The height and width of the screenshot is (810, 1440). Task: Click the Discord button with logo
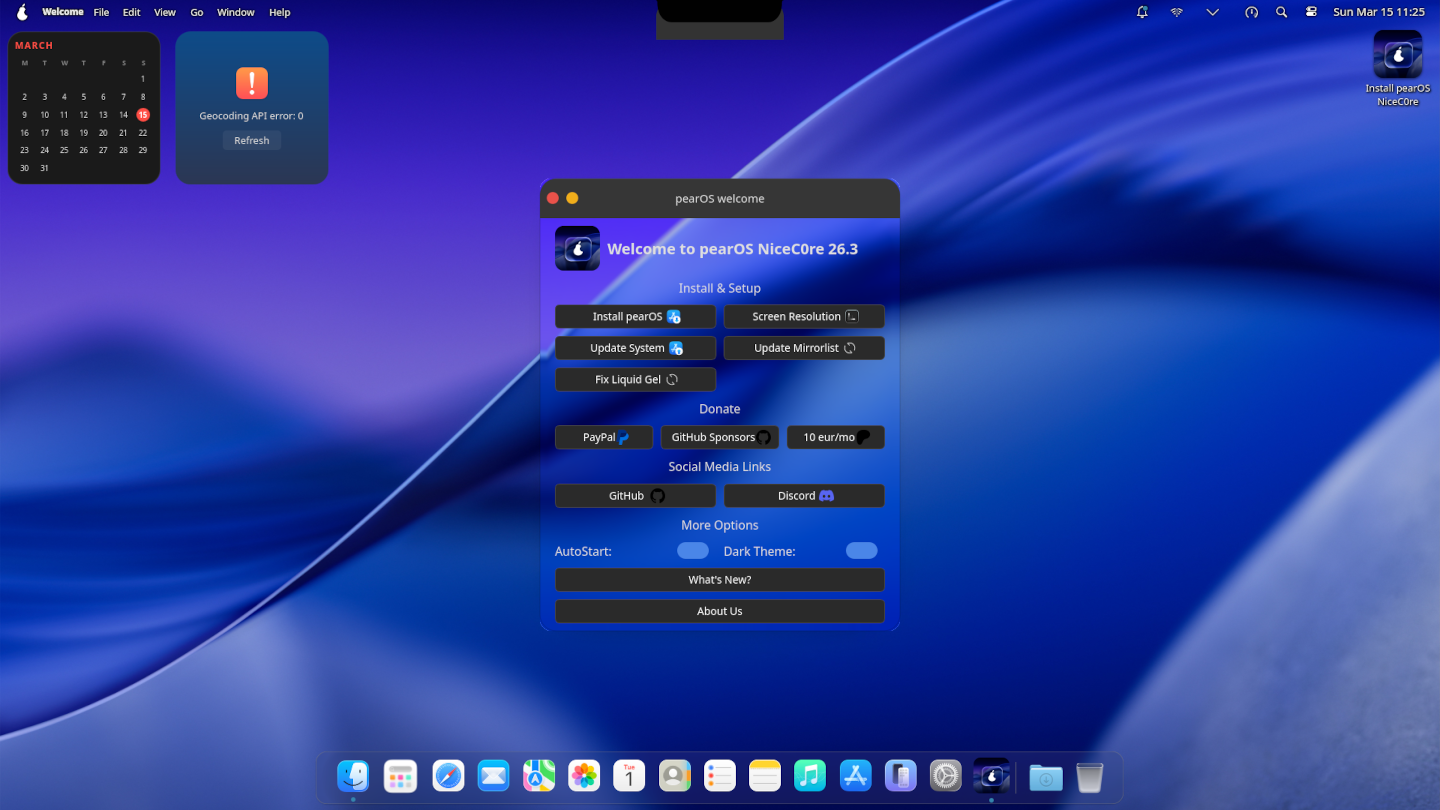pyautogui.click(x=804, y=496)
